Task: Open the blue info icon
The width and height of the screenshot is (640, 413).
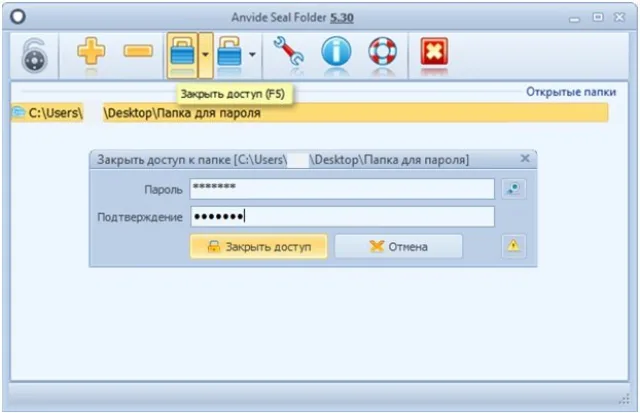Action: pyautogui.click(x=336, y=51)
